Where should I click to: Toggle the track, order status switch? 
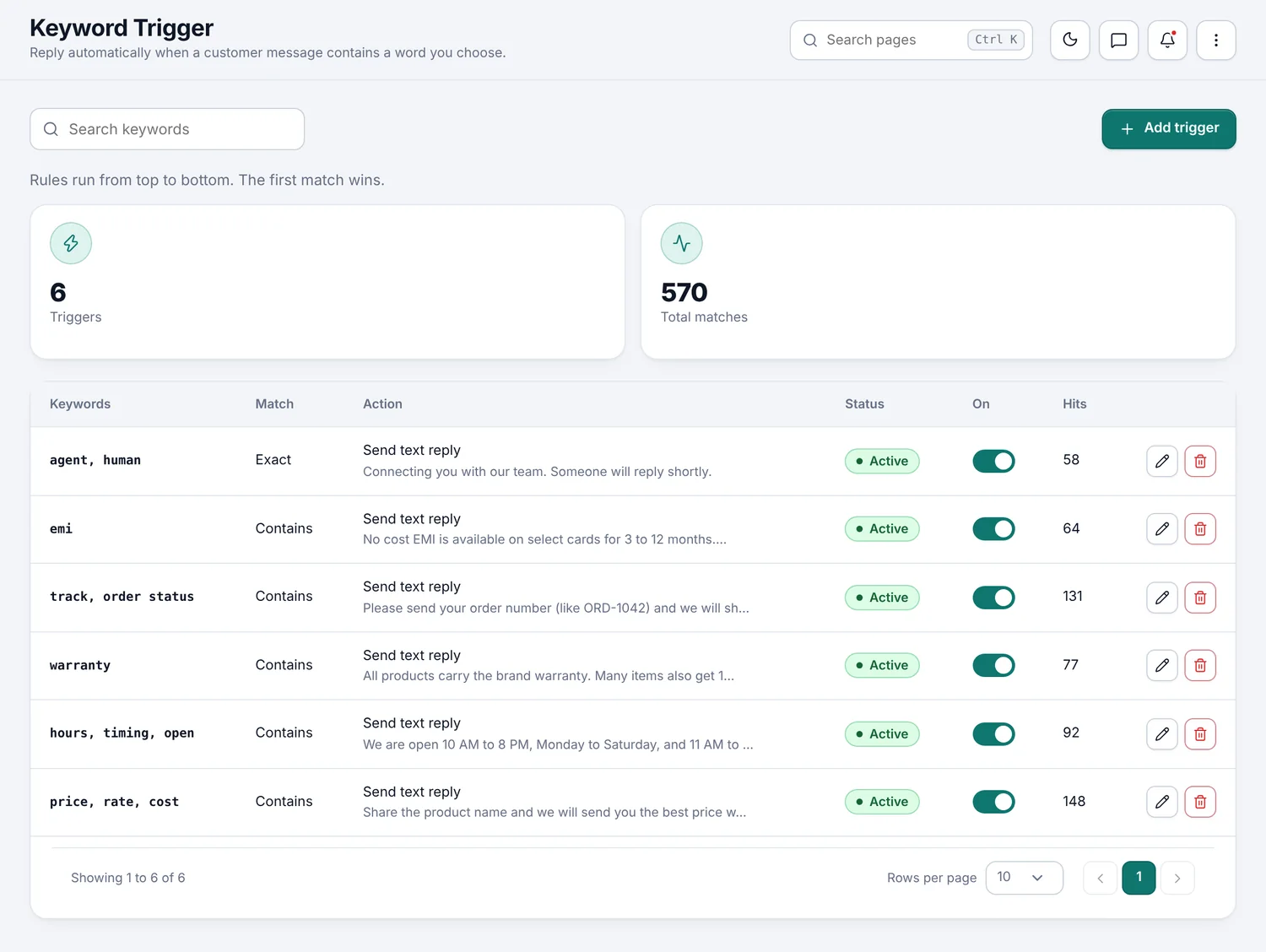pos(993,598)
